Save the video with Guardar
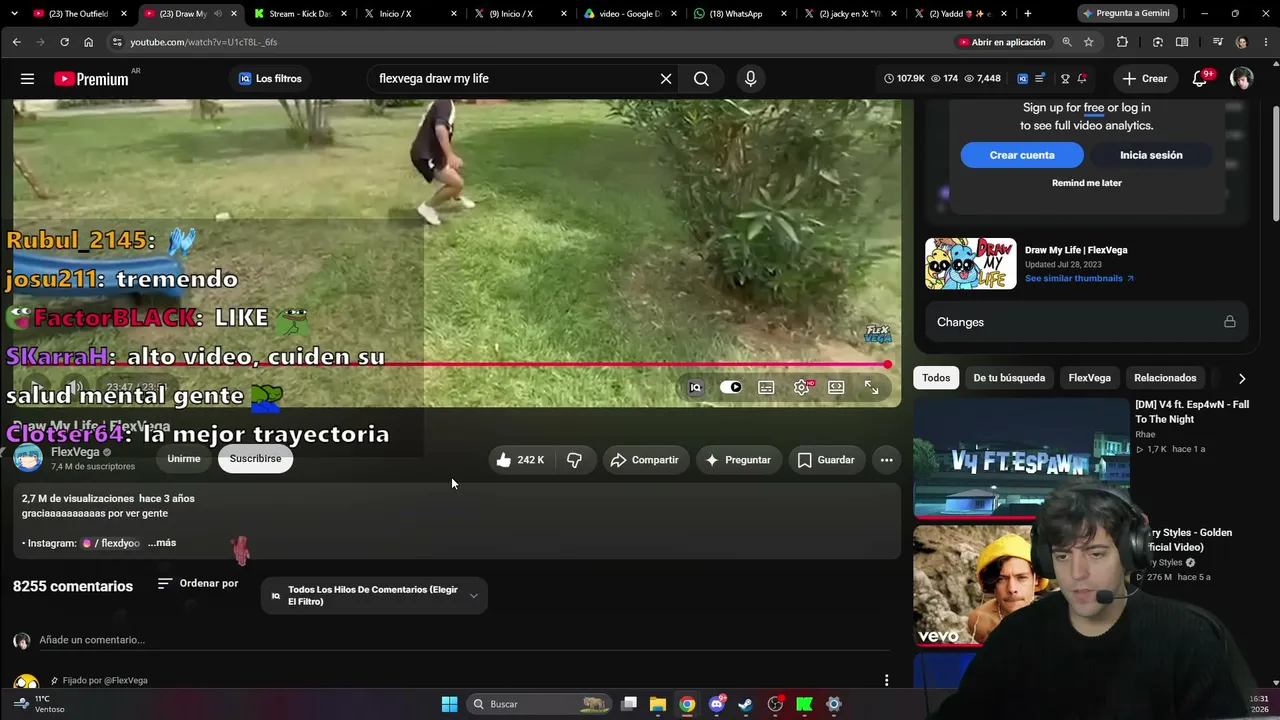Viewport: 1280px width, 720px height. [x=826, y=460]
